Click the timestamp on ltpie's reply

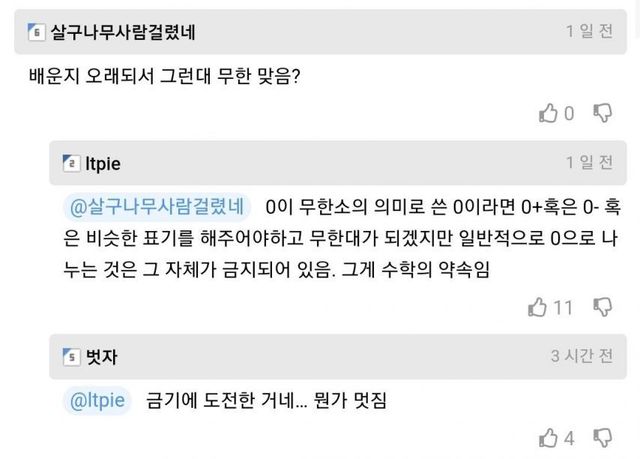[x=589, y=163]
